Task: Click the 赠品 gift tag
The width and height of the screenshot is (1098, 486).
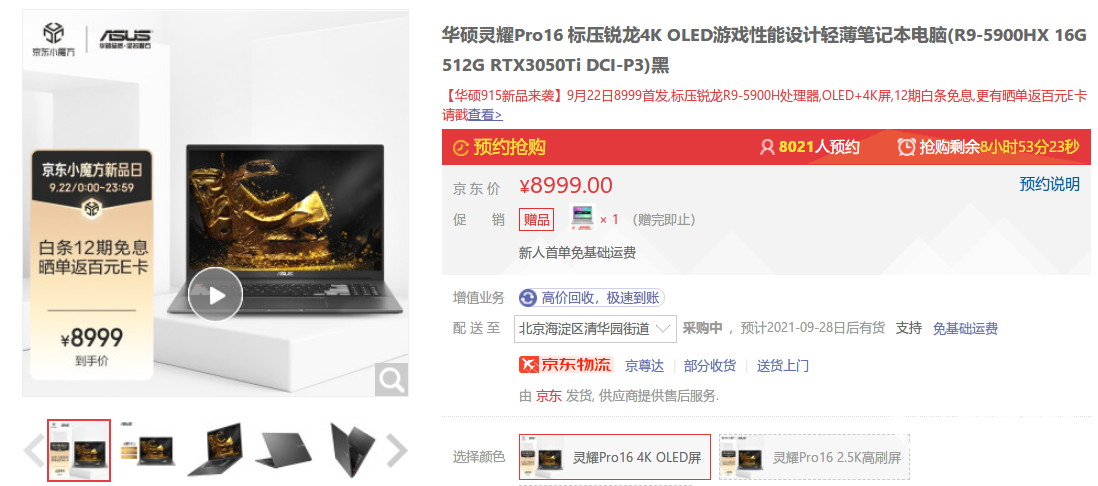Action: coord(536,219)
